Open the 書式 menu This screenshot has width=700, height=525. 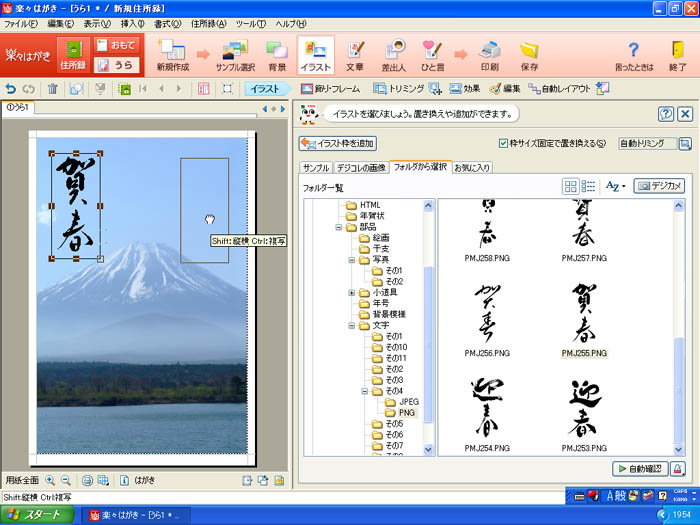pos(166,23)
